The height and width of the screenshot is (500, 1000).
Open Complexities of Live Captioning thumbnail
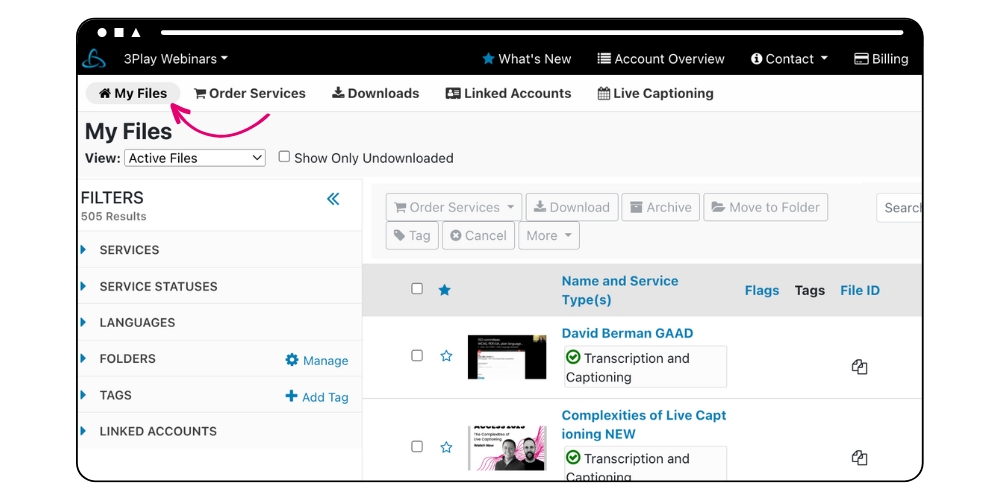pyautogui.click(x=507, y=448)
